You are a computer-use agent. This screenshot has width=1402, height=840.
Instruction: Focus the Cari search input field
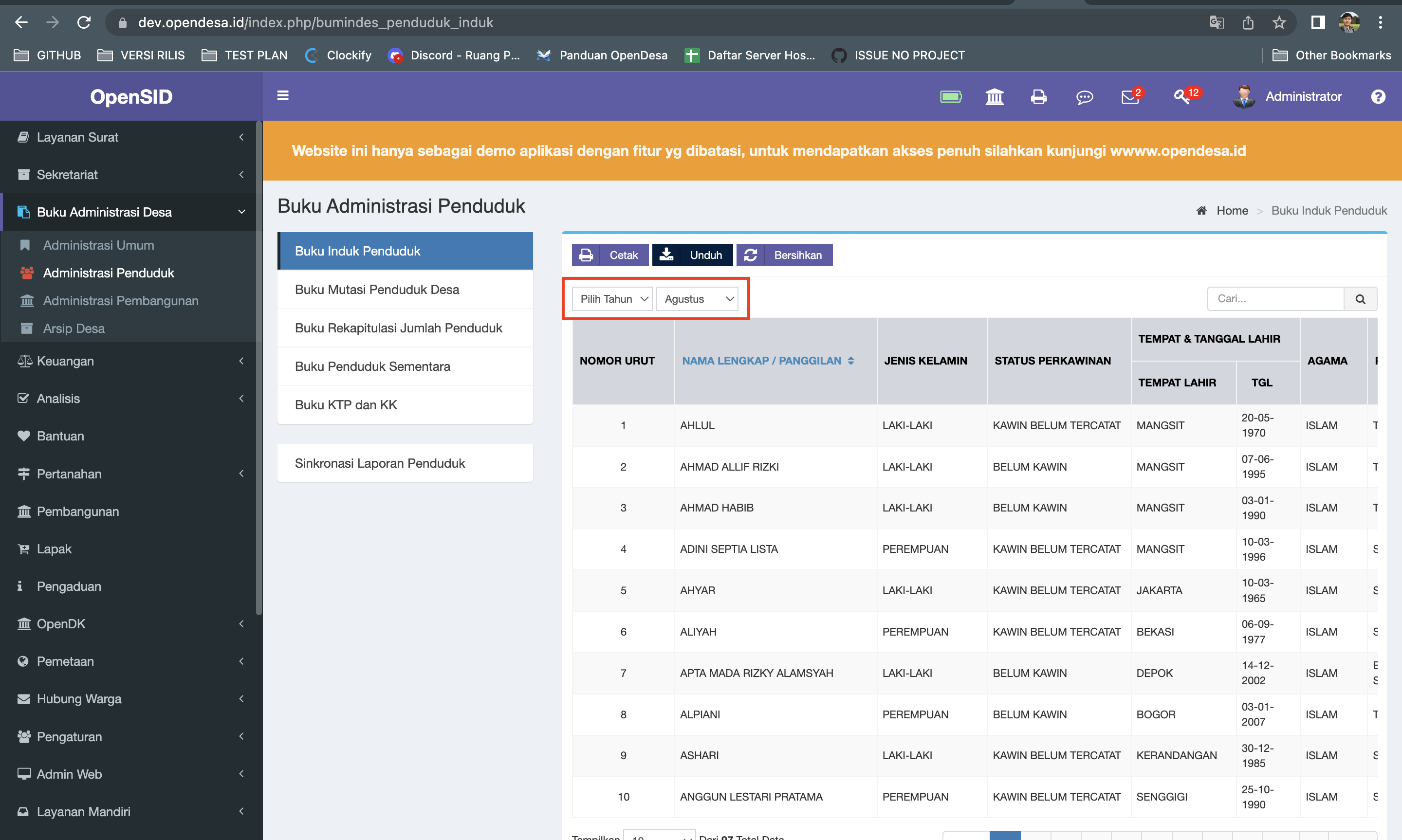[1276, 299]
